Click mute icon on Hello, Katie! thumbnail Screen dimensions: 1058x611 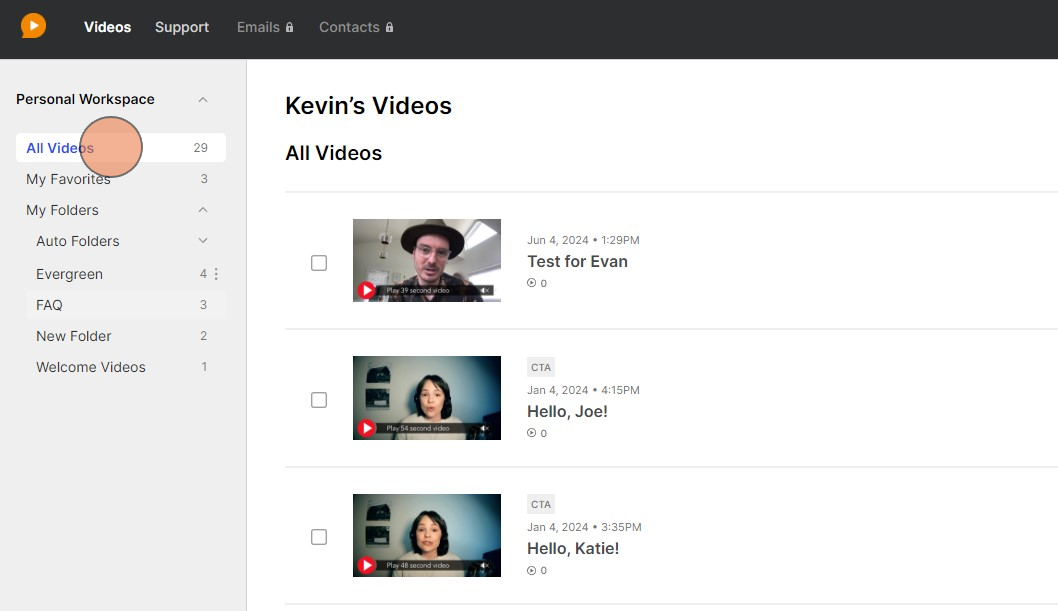click(x=484, y=565)
